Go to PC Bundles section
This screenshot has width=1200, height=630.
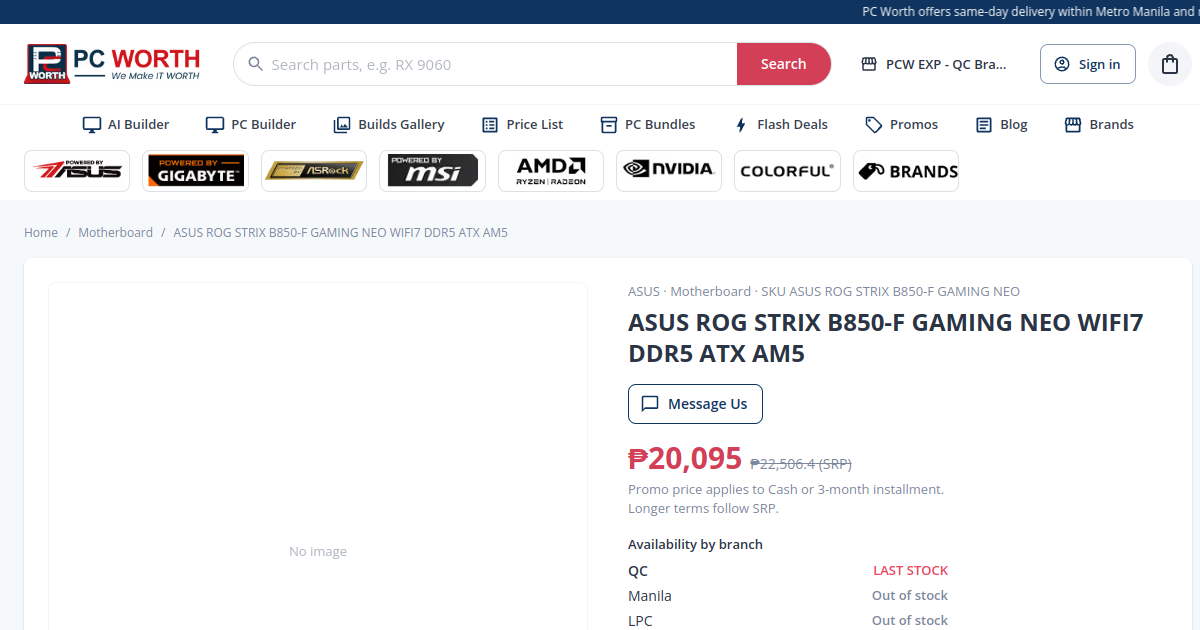point(648,125)
